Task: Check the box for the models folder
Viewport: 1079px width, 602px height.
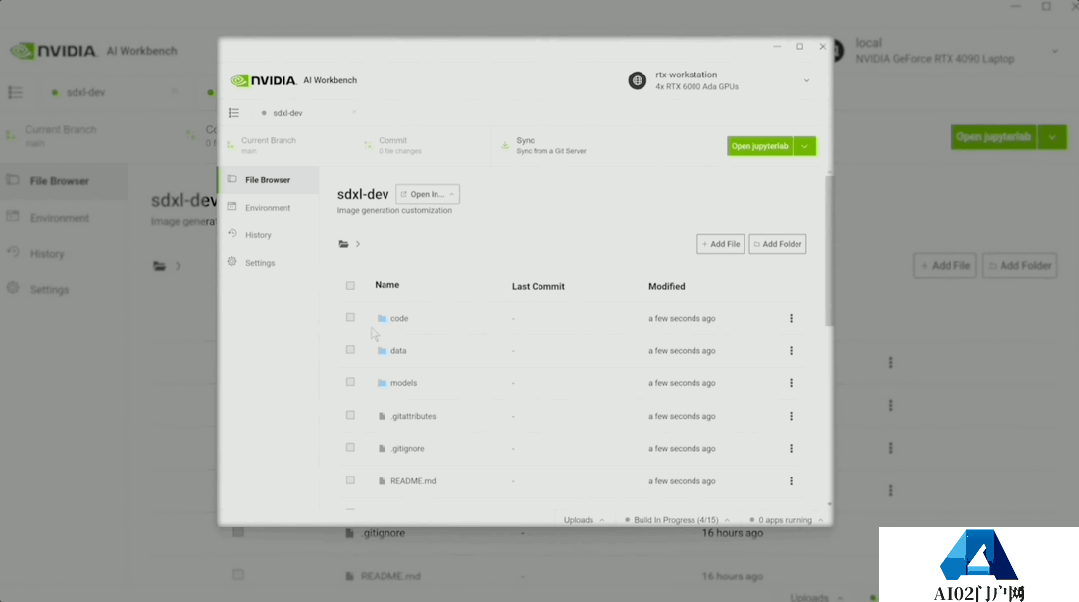Action: (350, 383)
